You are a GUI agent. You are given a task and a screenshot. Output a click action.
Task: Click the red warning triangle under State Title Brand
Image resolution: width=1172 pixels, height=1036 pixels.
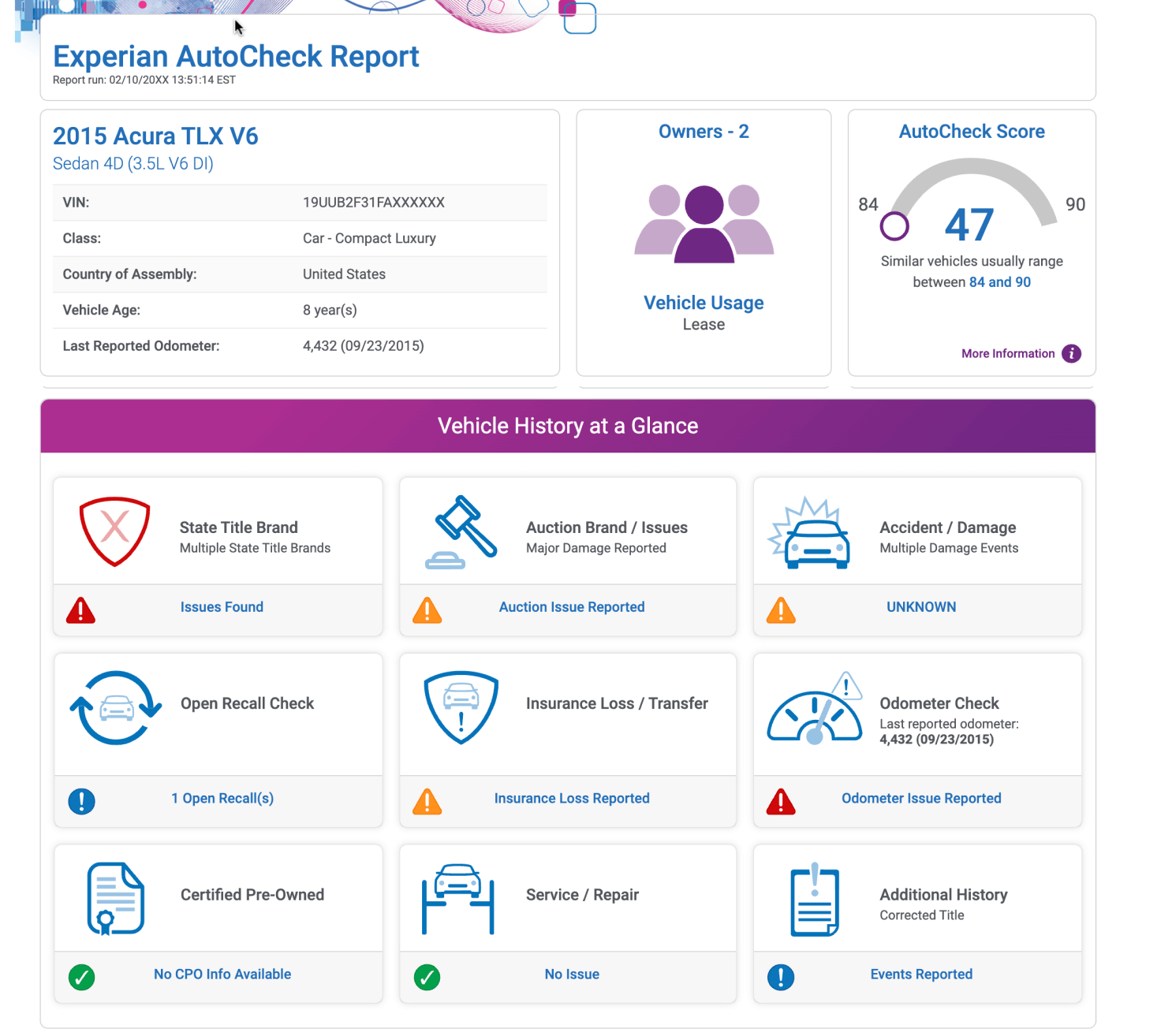(80, 609)
